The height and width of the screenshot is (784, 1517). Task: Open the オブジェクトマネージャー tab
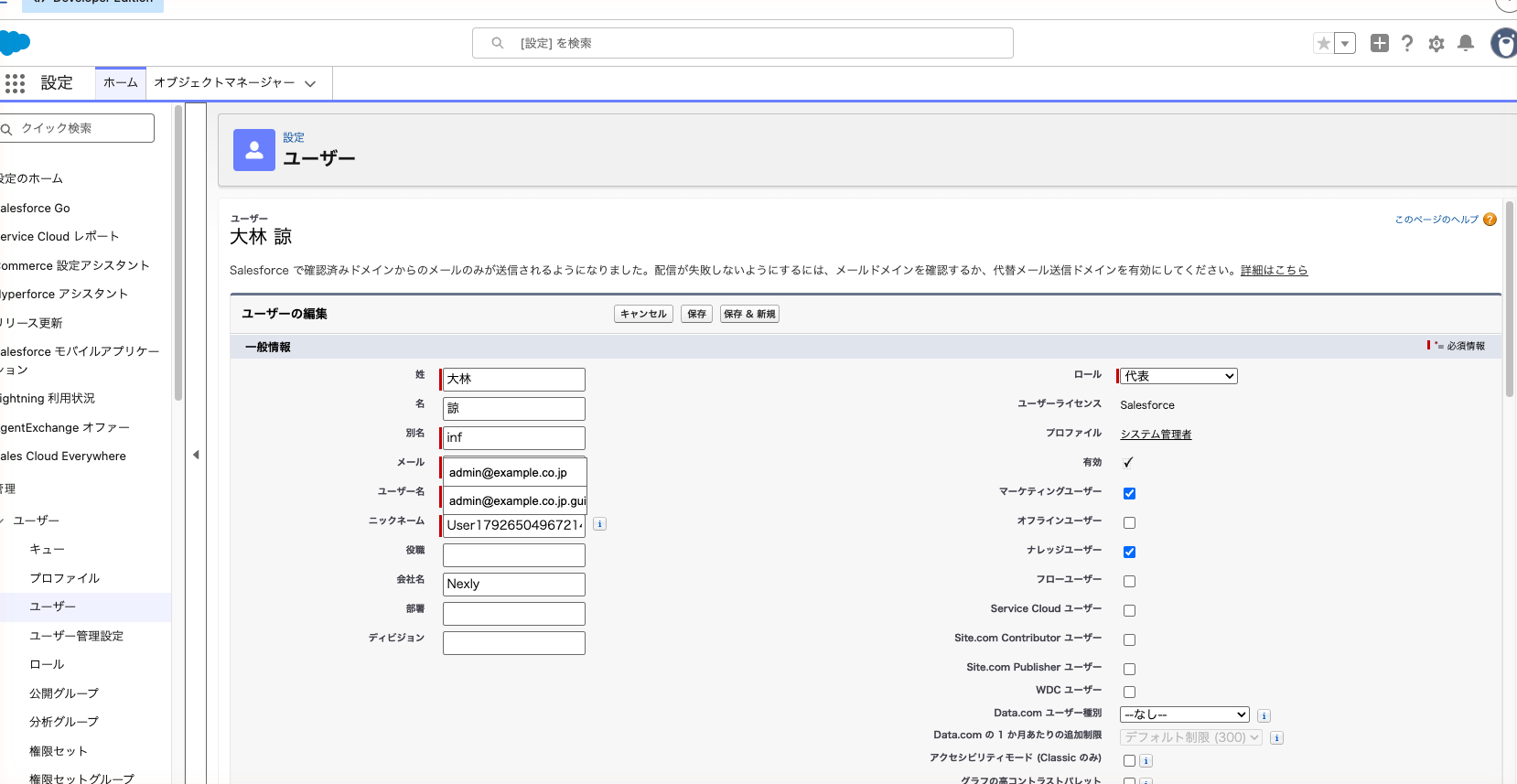(x=224, y=82)
